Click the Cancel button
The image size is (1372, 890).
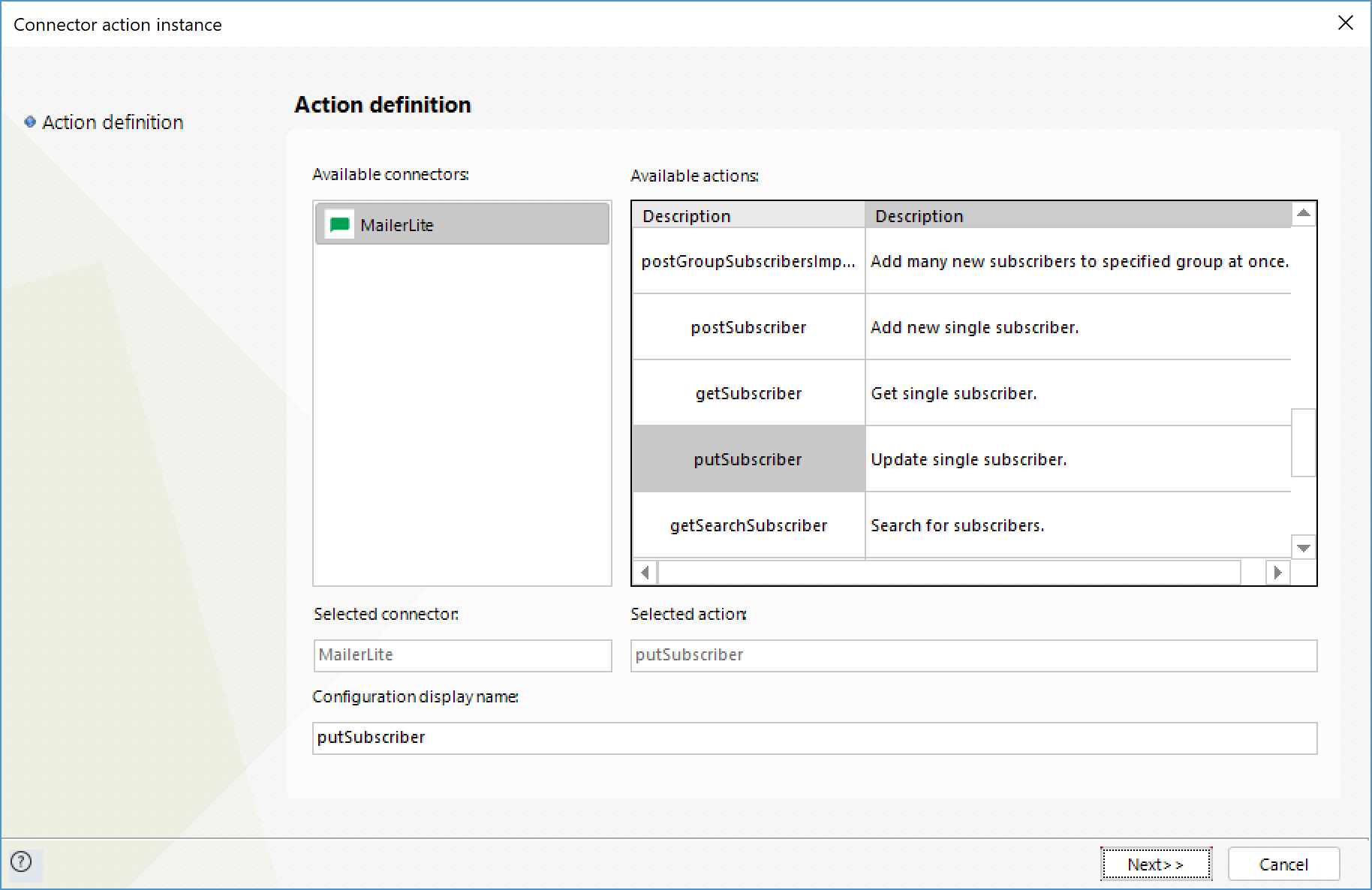(1283, 864)
